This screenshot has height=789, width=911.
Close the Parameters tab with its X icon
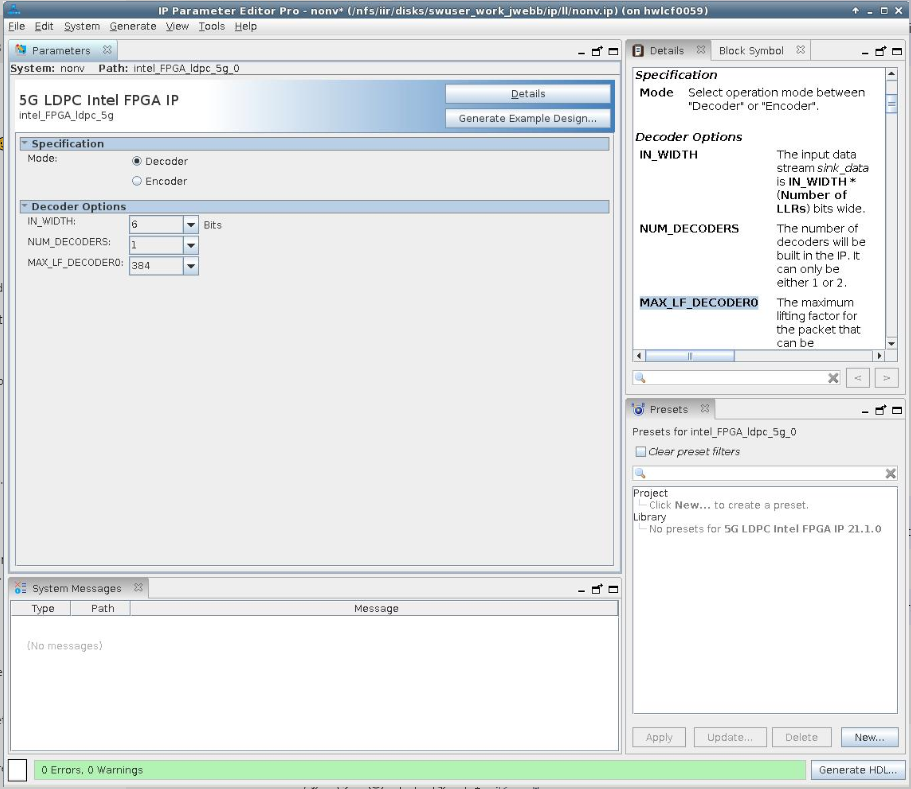pos(107,50)
